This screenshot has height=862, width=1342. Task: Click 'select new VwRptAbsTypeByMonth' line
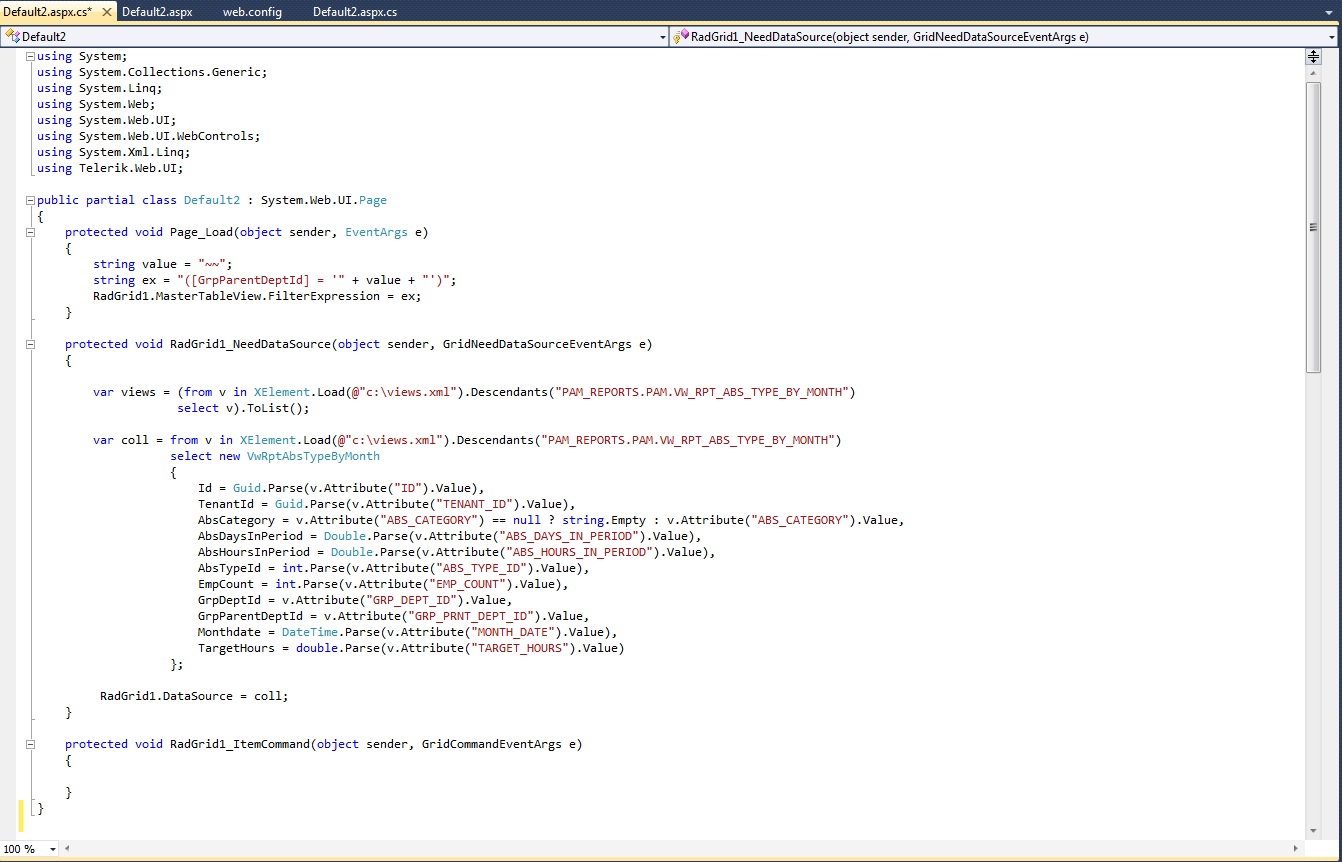click(x=275, y=456)
